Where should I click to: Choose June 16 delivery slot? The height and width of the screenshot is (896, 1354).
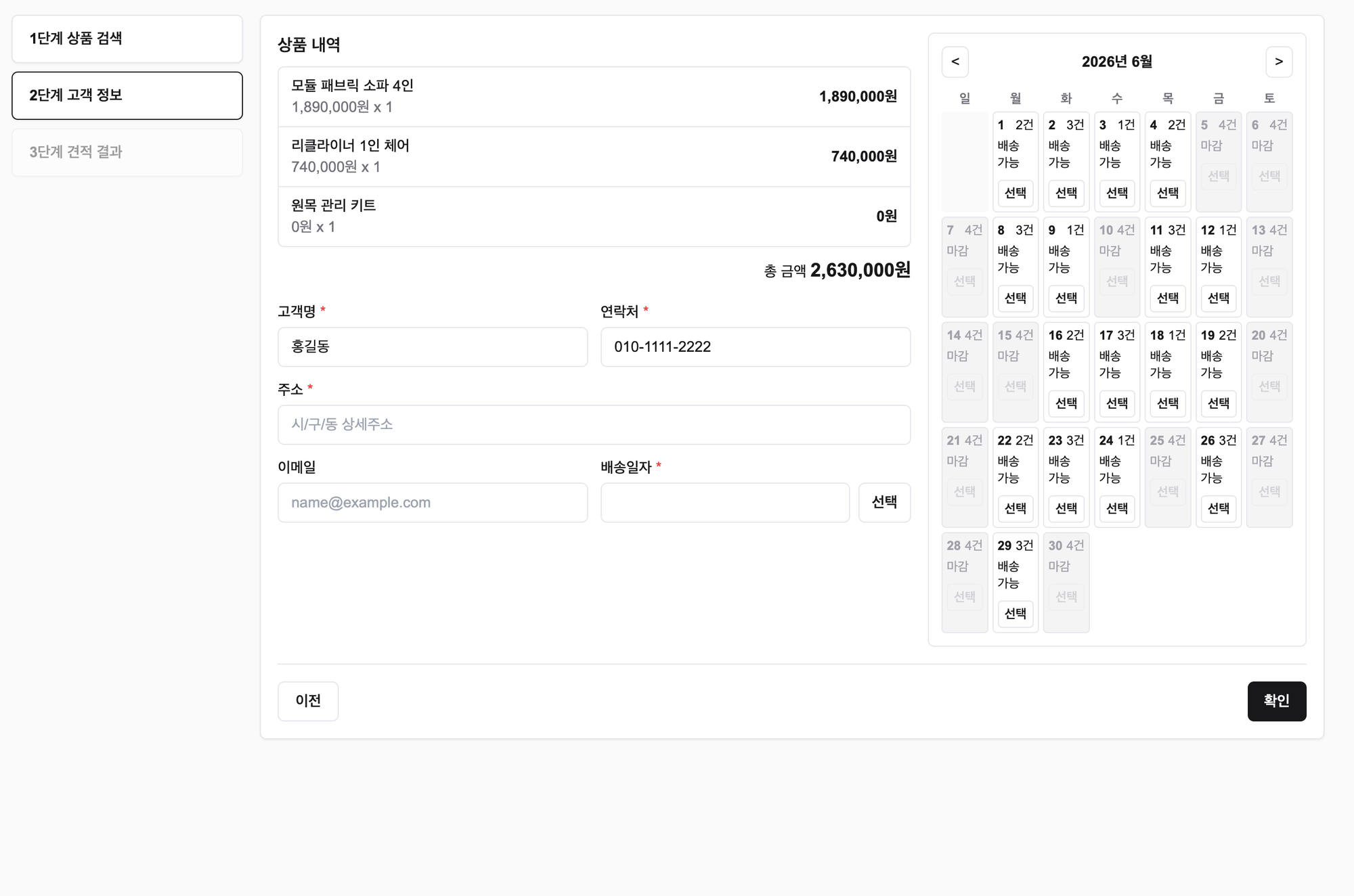(1066, 404)
